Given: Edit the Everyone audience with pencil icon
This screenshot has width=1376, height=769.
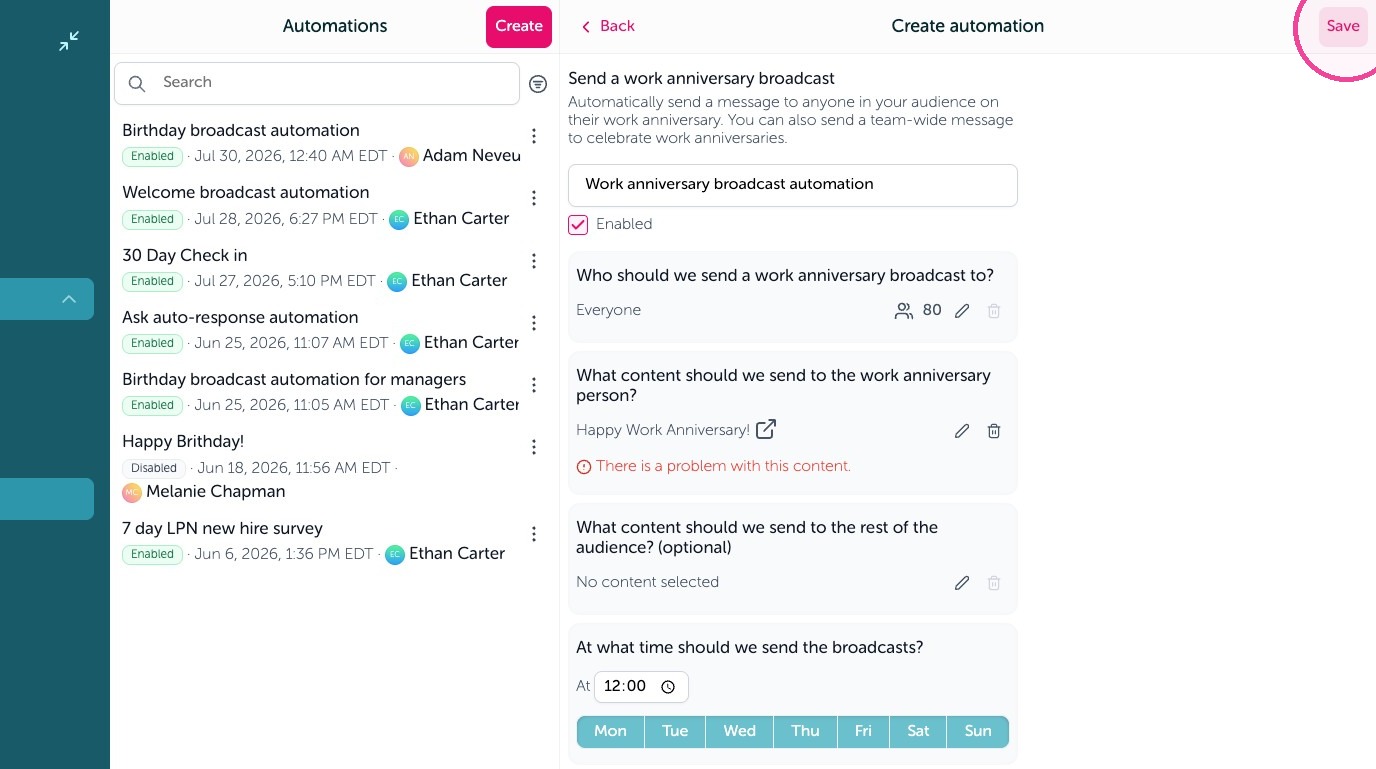Looking at the screenshot, I should tap(962, 311).
